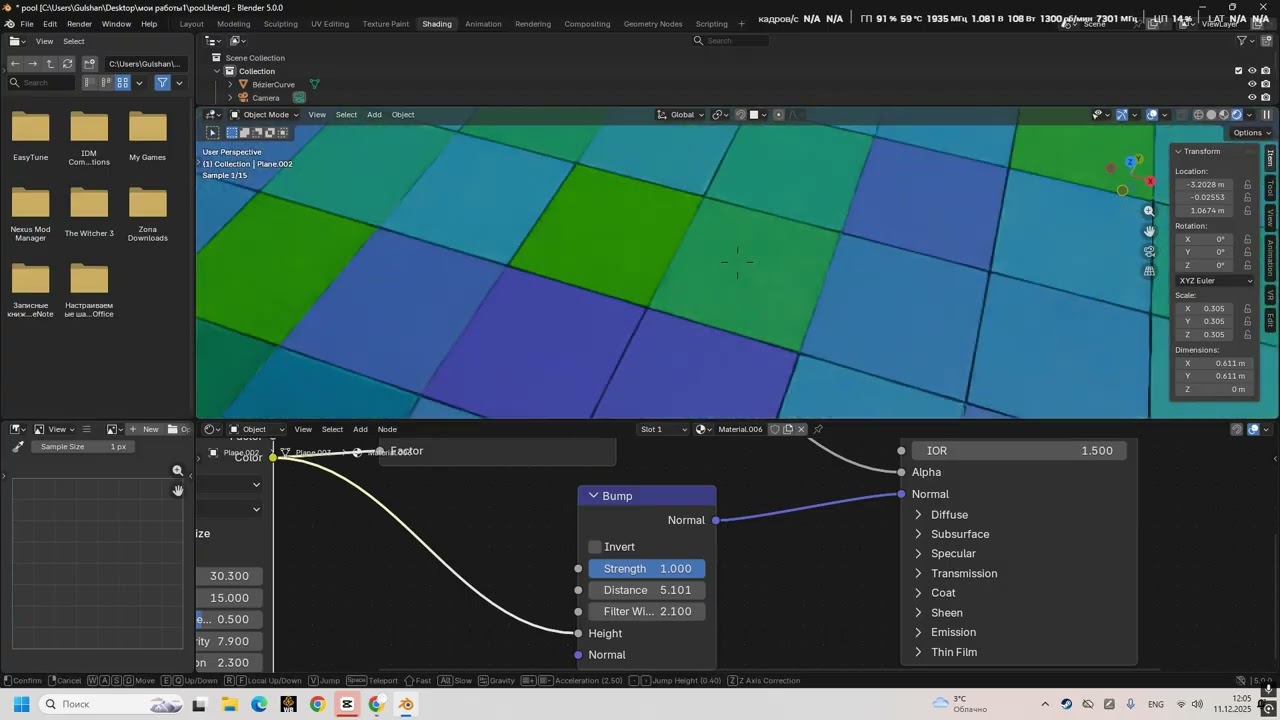Disable Collection in renders via camera icon
The image size is (1280, 720).
[1266, 71]
